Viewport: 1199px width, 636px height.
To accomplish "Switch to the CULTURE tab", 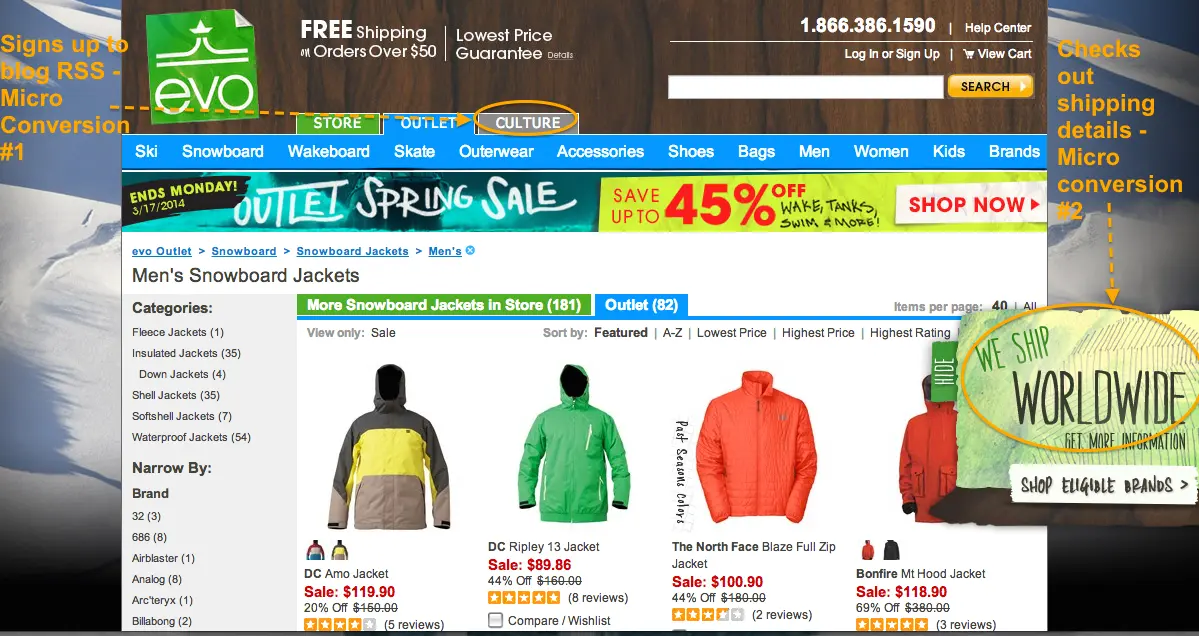I will click(x=527, y=122).
